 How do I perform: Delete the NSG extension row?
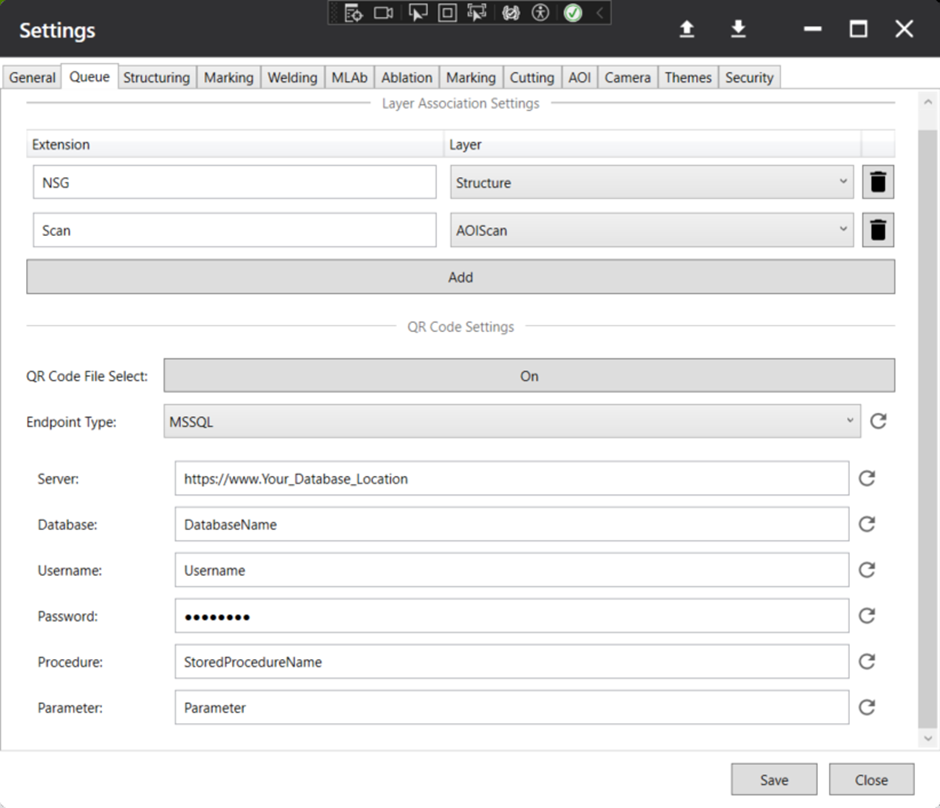(878, 182)
